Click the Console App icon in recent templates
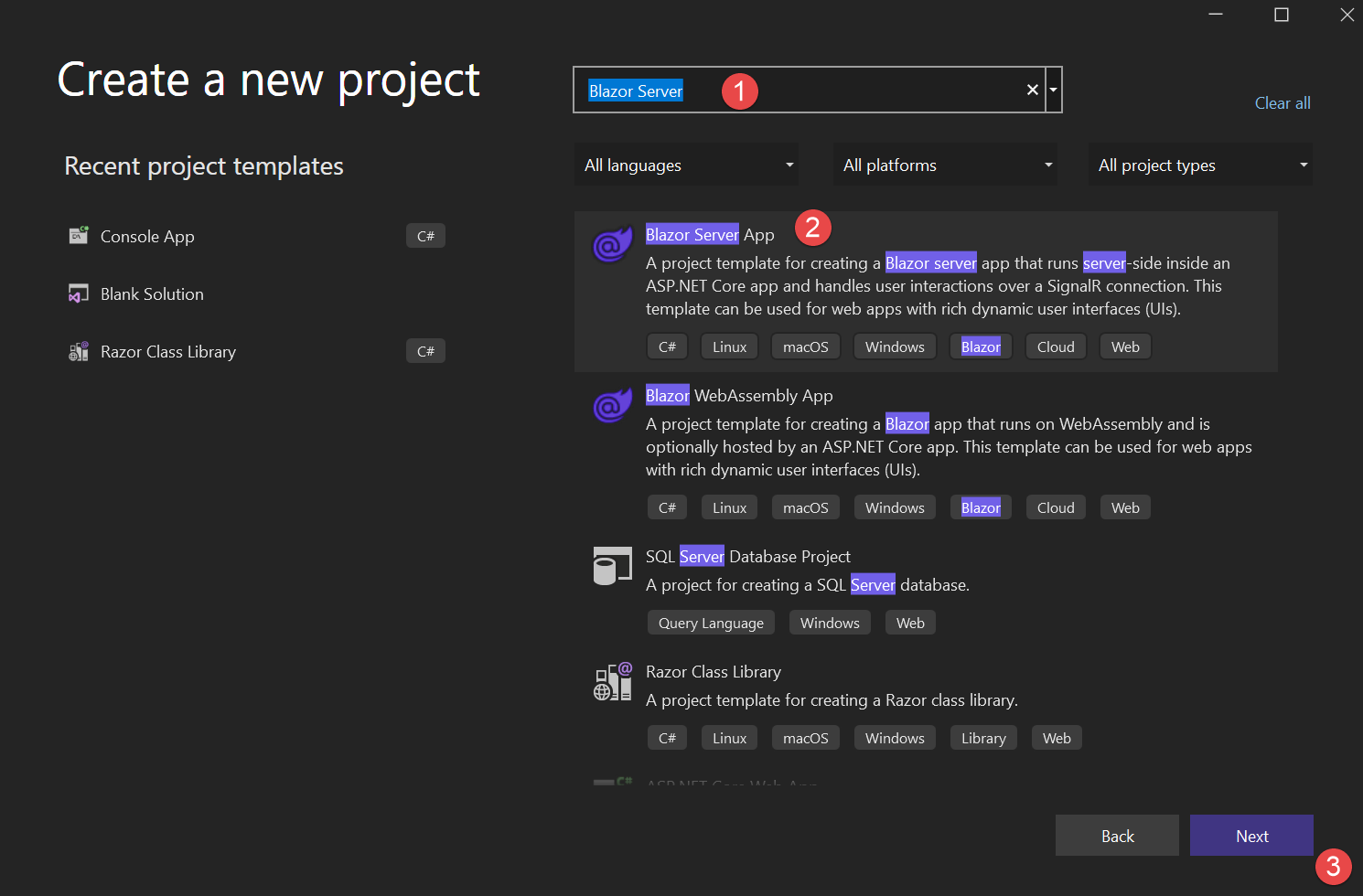 click(x=79, y=236)
